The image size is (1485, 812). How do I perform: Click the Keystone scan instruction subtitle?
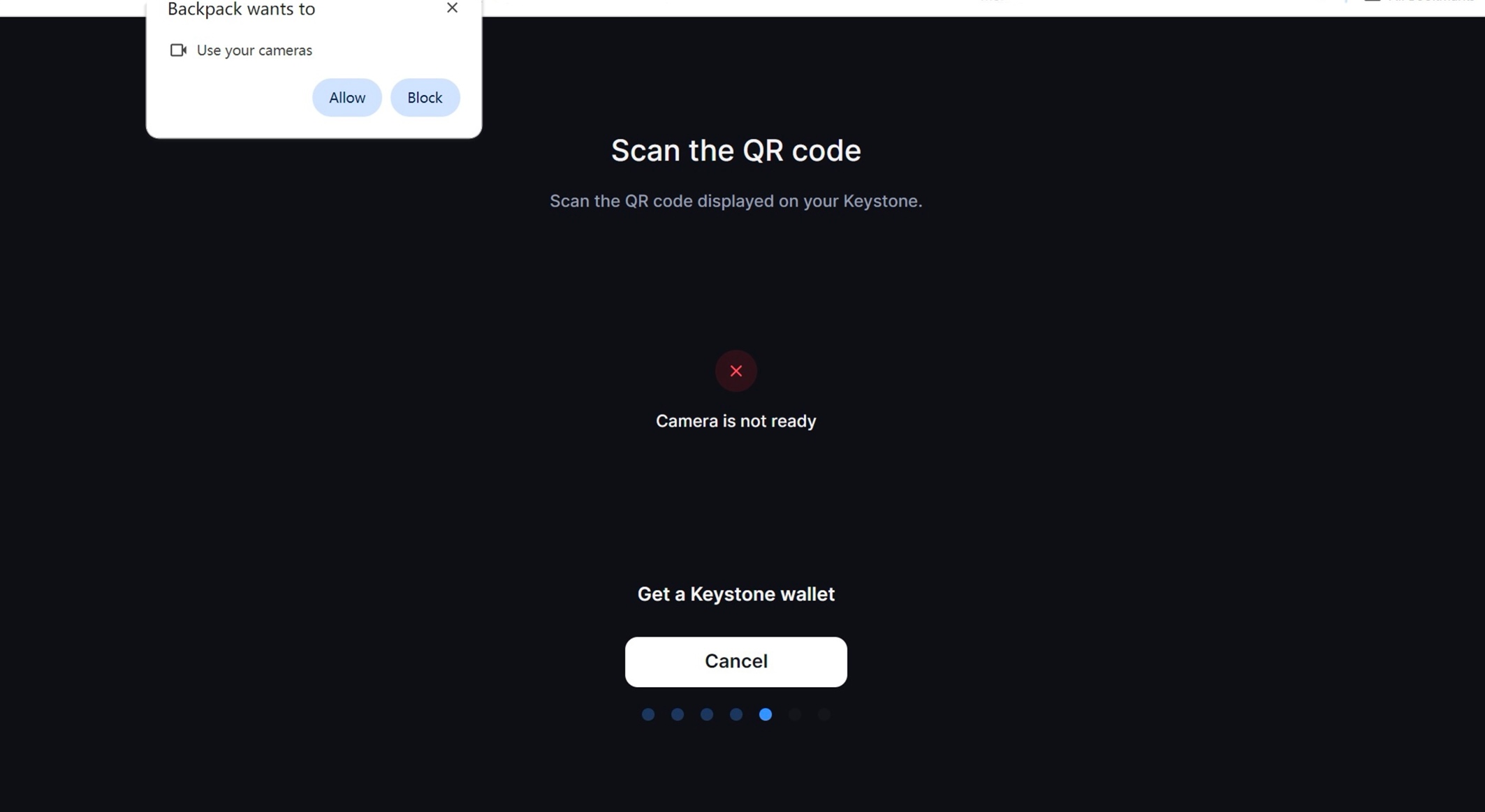(736, 201)
